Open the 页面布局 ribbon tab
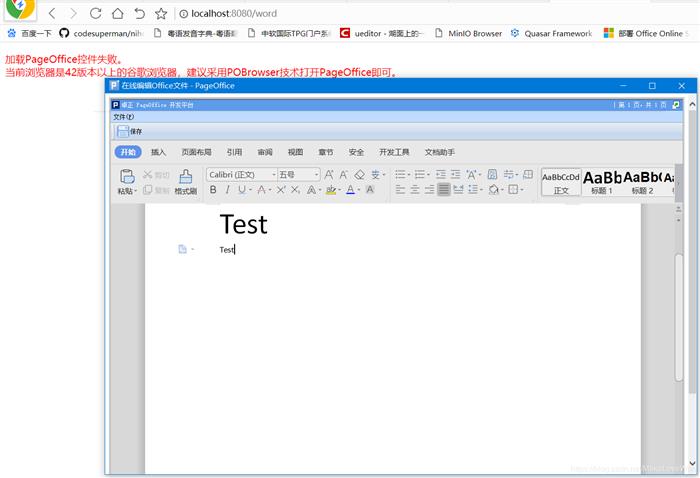 [x=196, y=152]
